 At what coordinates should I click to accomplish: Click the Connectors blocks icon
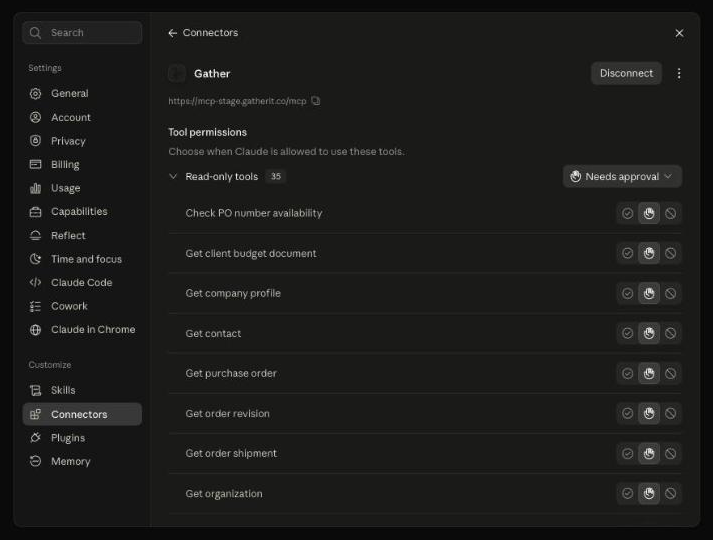(35, 414)
